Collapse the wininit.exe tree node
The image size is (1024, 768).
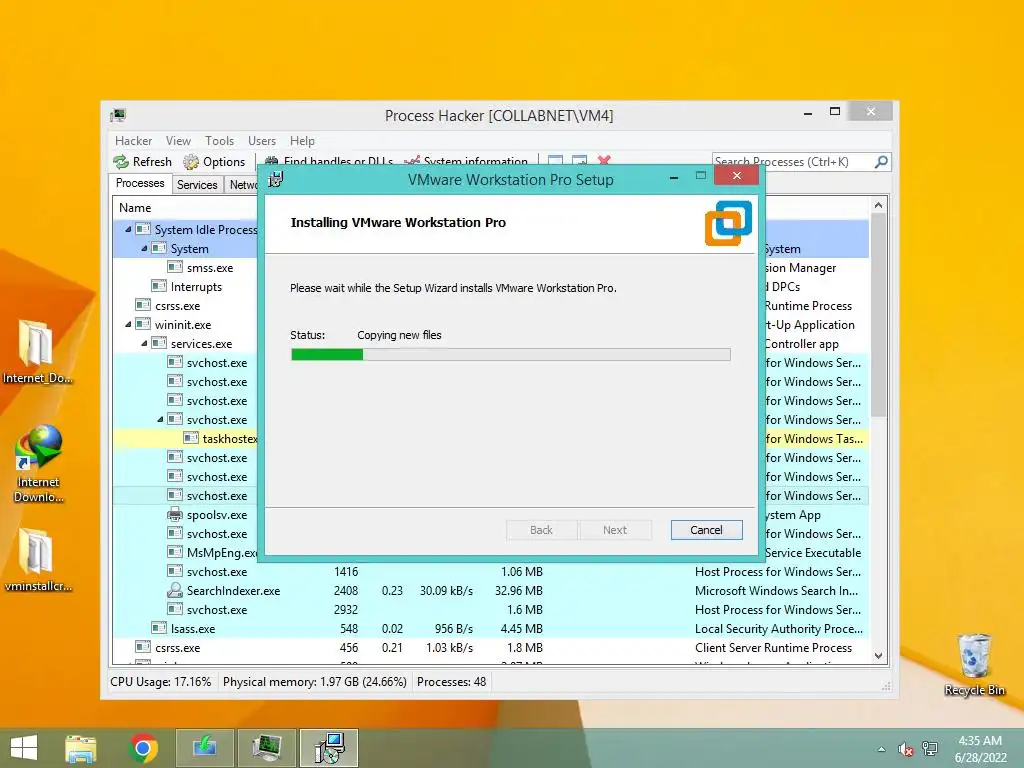pos(128,324)
